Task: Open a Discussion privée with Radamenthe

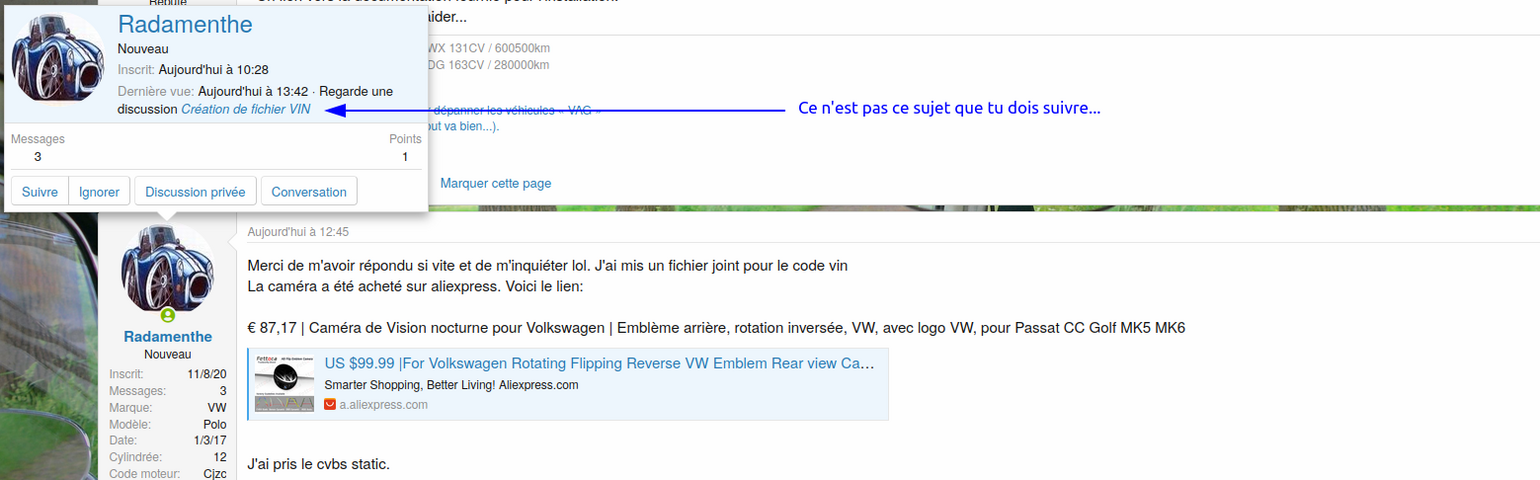Action: pos(196,192)
